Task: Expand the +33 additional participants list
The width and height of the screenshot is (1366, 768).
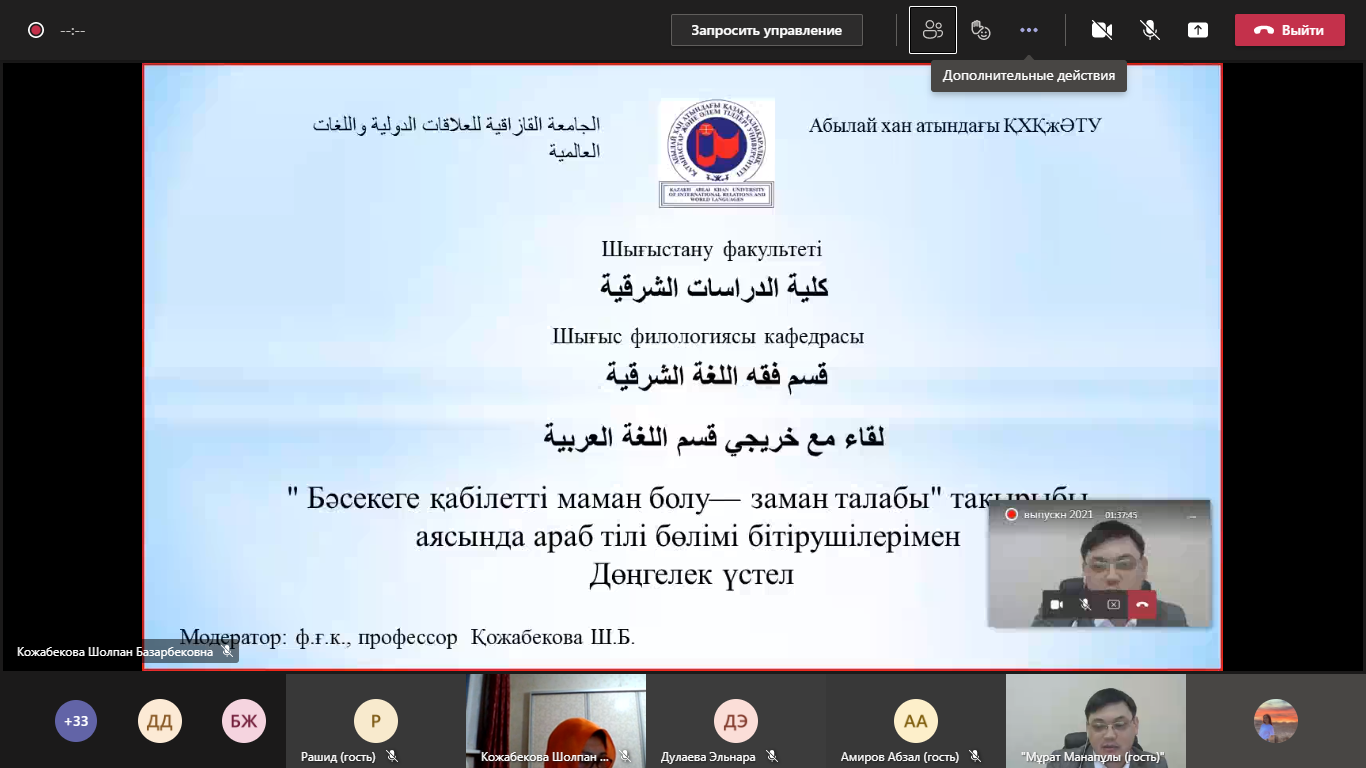Action: coord(76,721)
